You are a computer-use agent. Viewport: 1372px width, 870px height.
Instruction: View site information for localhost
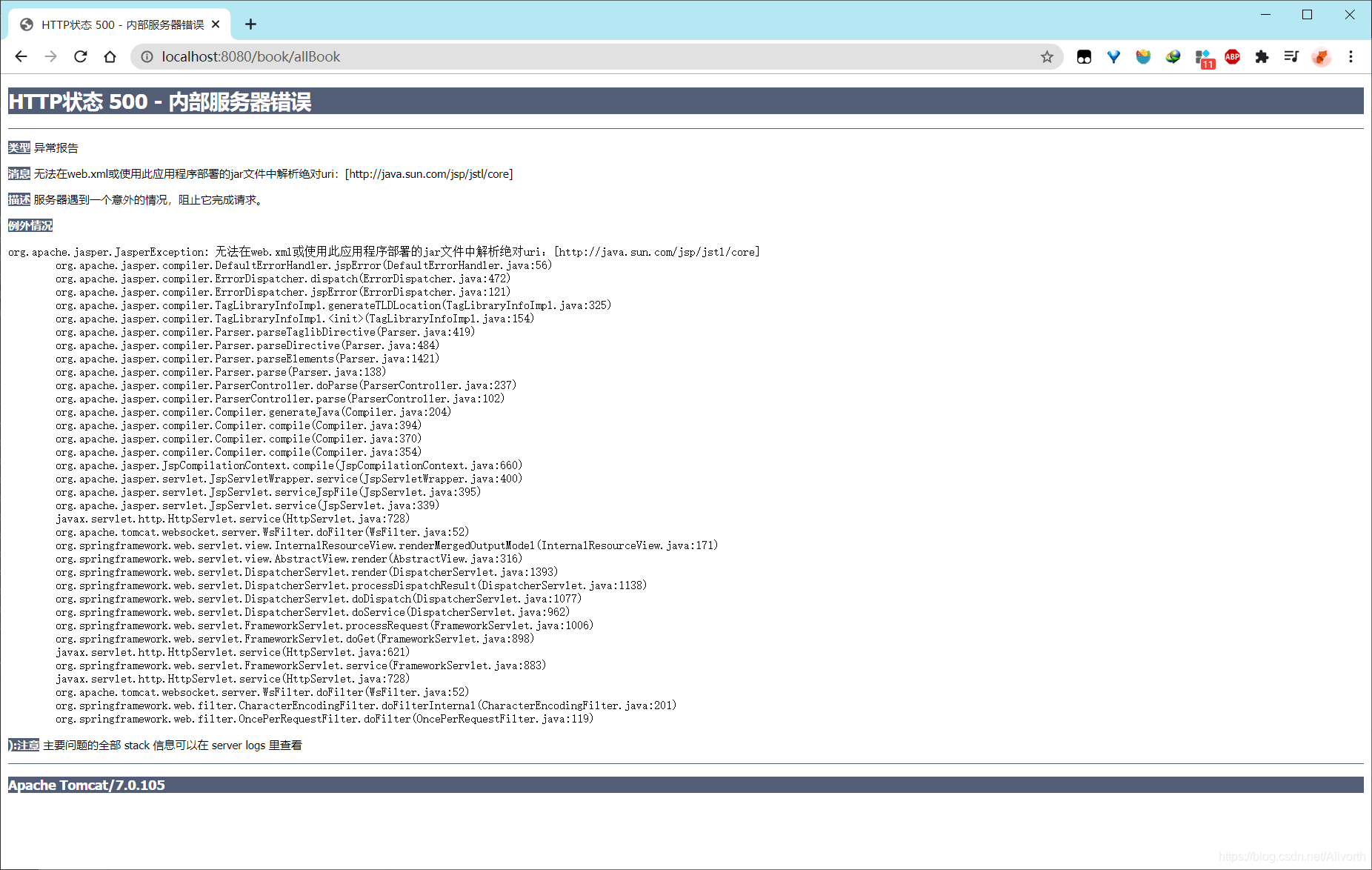pos(147,56)
